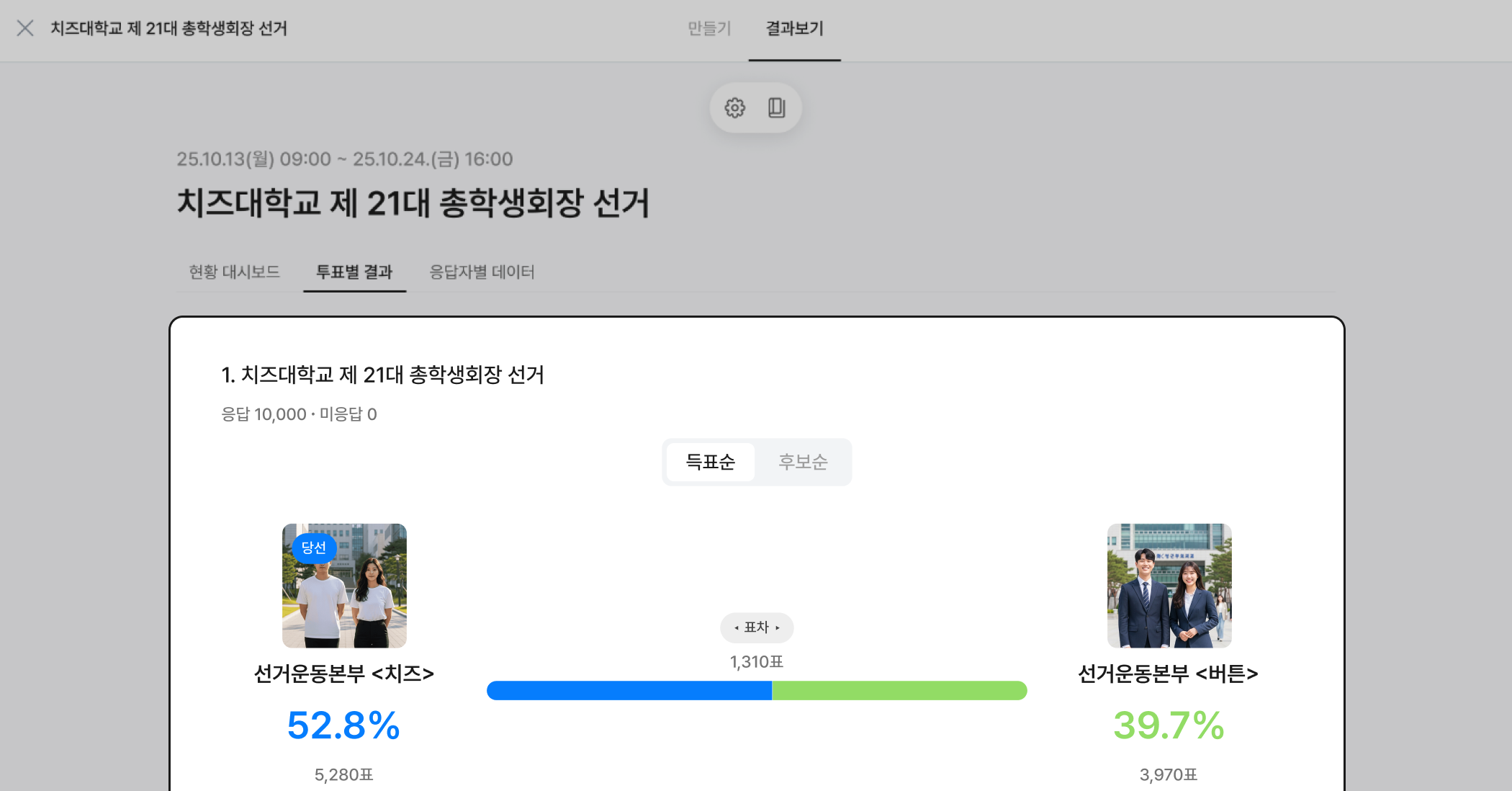1512x791 pixels.
Task: Click the document copy icon beside the gear
Action: pos(776,108)
